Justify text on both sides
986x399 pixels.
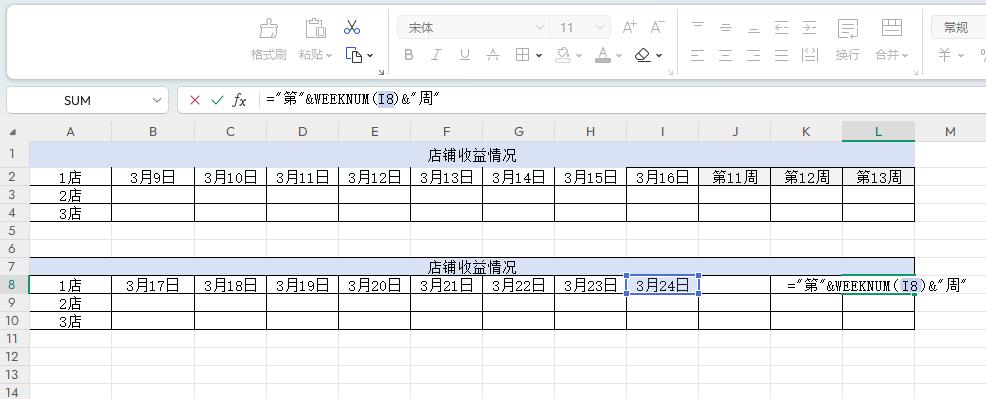click(782, 55)
